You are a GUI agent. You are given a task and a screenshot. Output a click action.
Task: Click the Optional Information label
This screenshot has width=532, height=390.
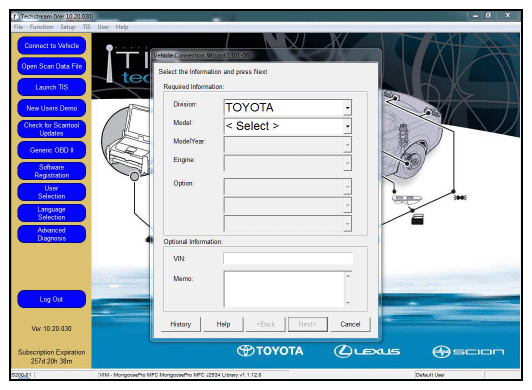click(x=193, y=241)
